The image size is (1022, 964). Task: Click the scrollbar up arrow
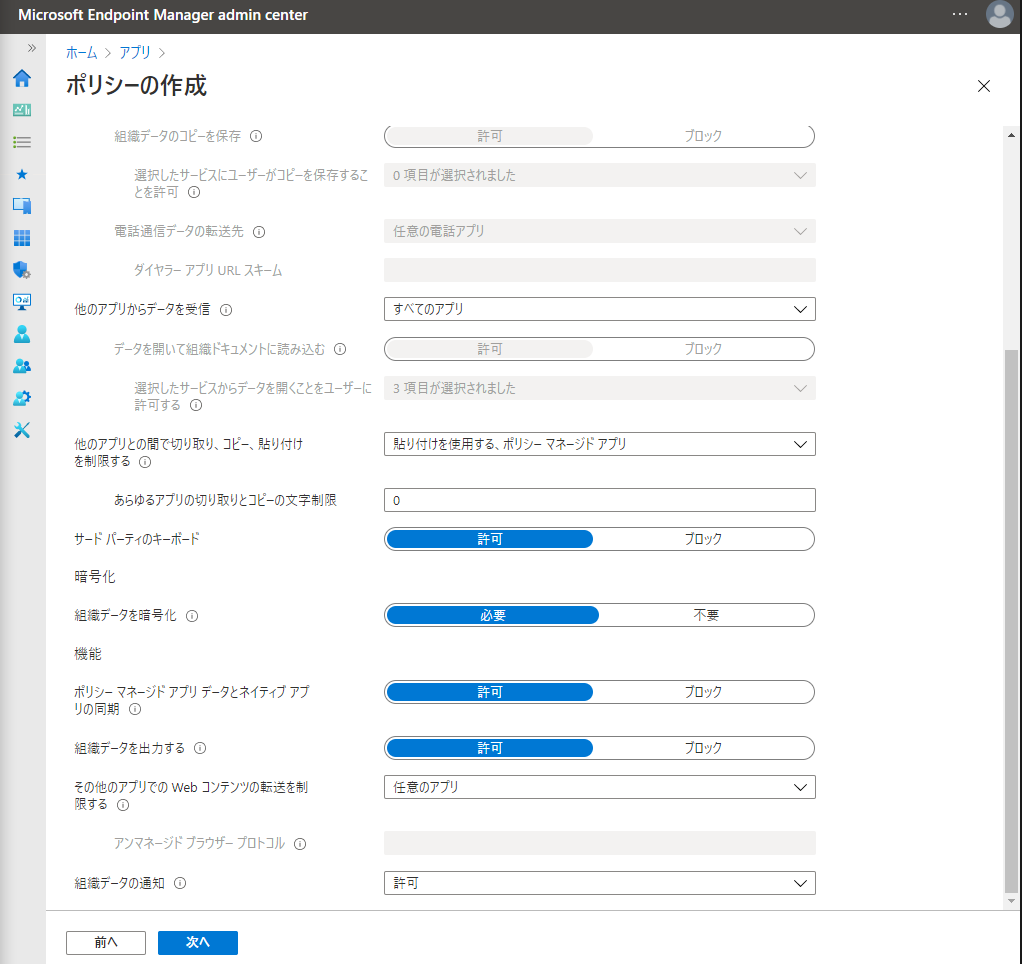(1011, 135)
